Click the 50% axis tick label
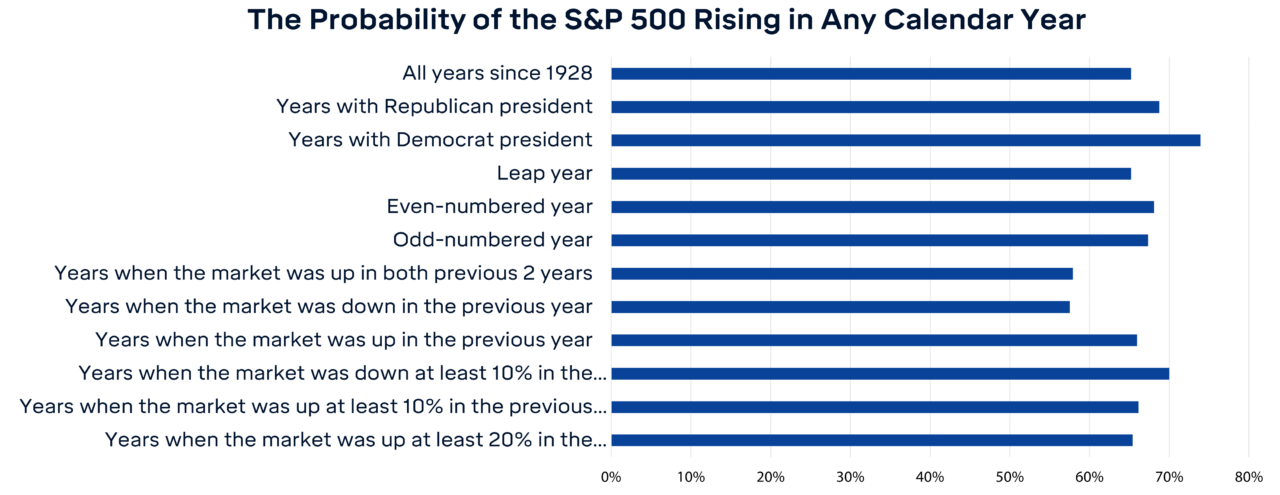 click(x=1010, y=477)
